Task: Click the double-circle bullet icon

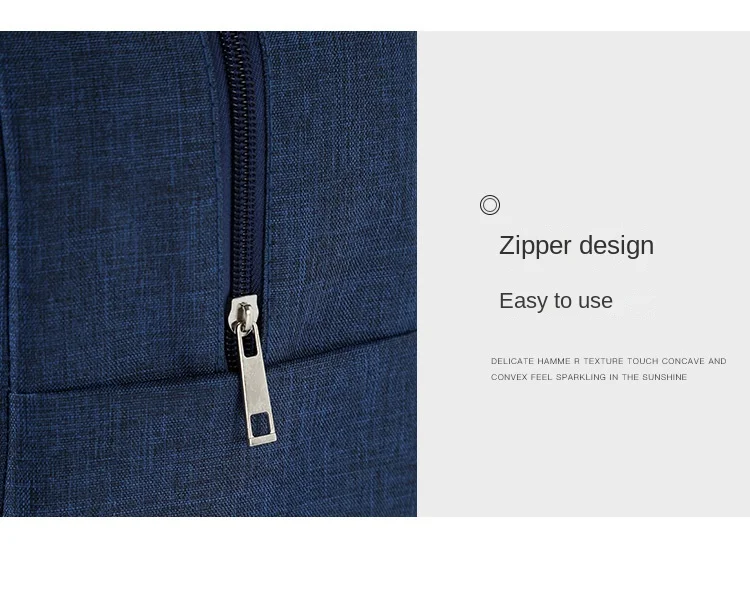Action: tap(490, 205)
